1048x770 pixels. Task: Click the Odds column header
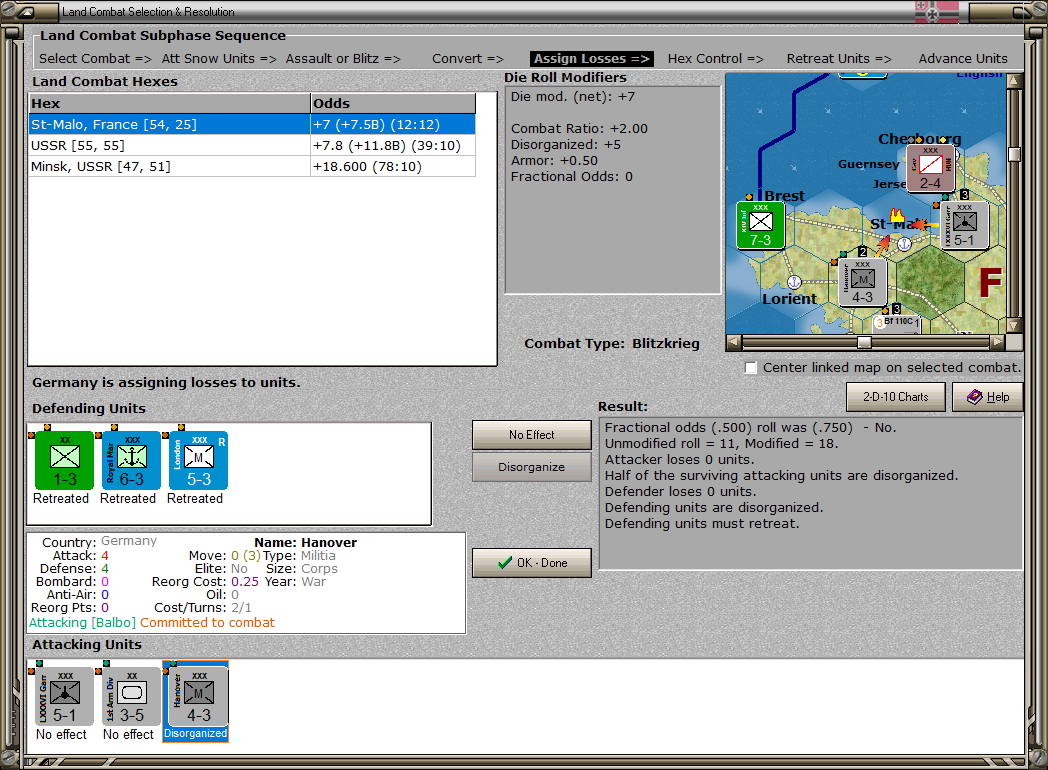tap(393, 103)
